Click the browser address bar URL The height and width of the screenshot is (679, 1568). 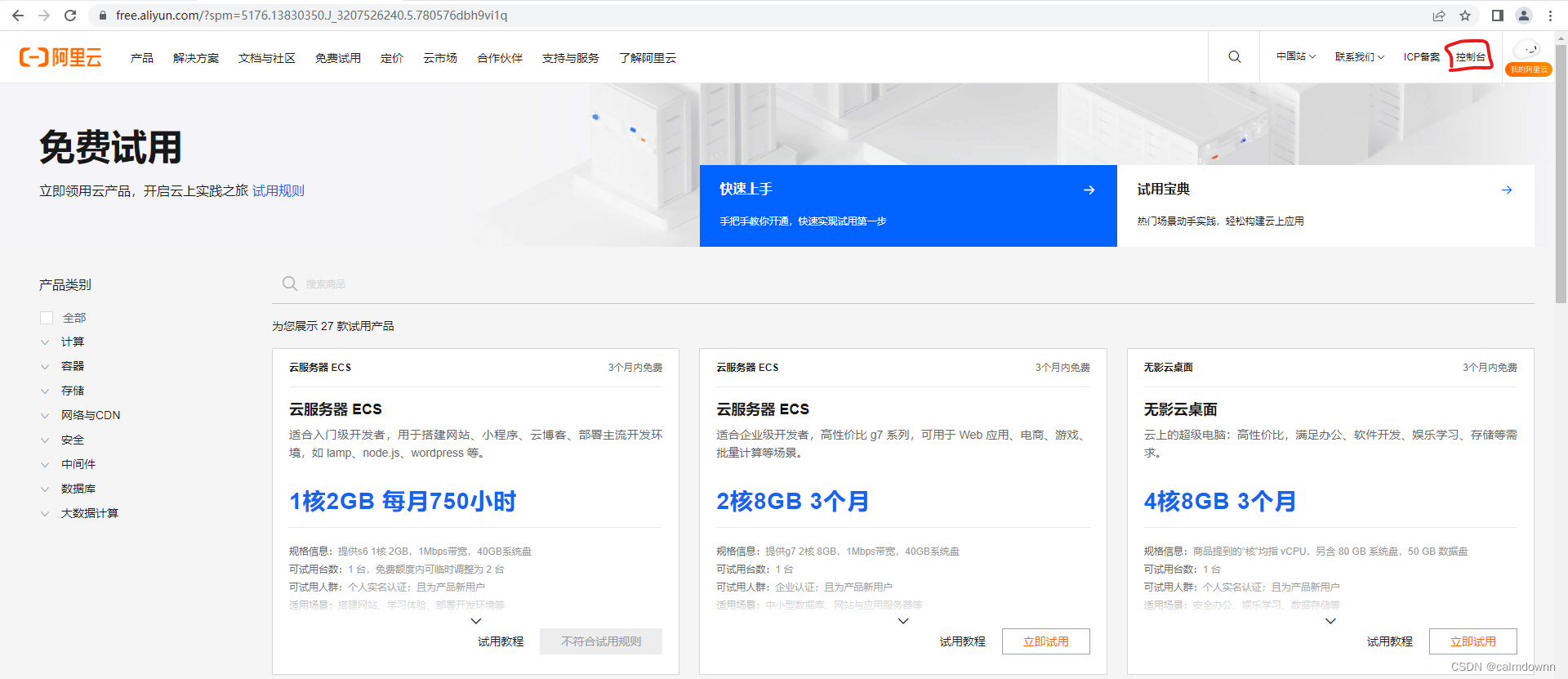coord(311,16)
